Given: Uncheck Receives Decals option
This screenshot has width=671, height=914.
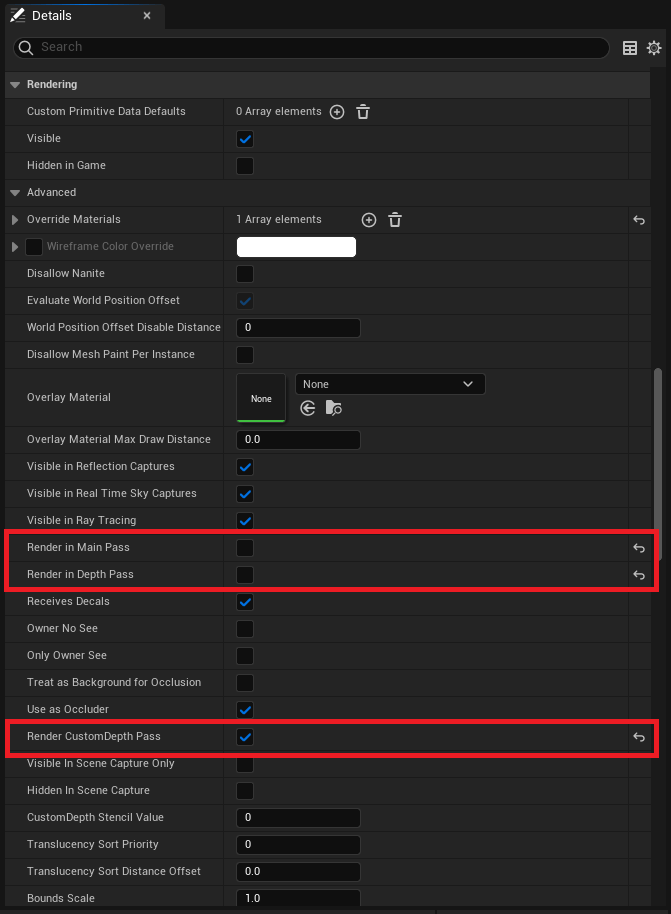Looking at the screenshot, I should [245, 602].
